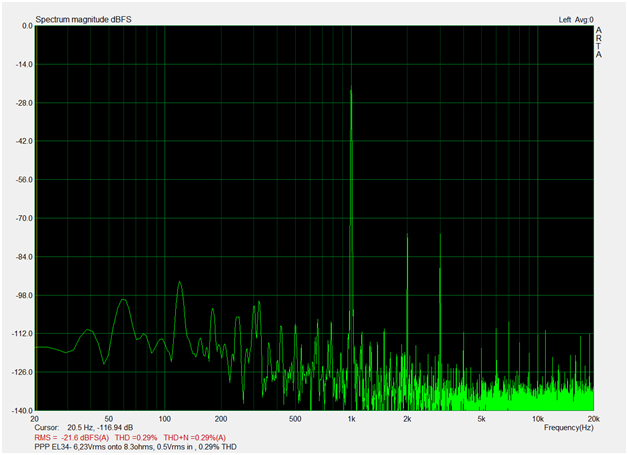Image resolution: width=628 pixels, height=455 pixels.
Task: Click the 1k frequency axis label
Action: (351, 419)
